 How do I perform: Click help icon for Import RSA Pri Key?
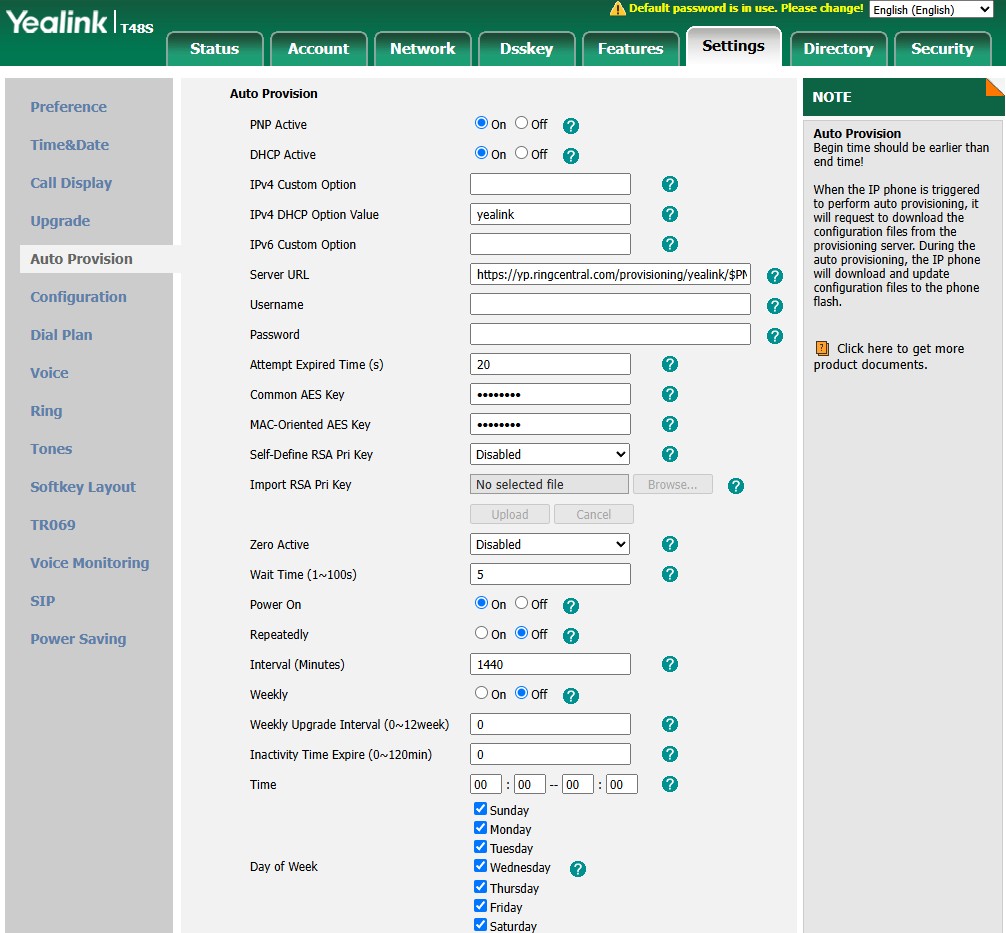coord(736,486)
